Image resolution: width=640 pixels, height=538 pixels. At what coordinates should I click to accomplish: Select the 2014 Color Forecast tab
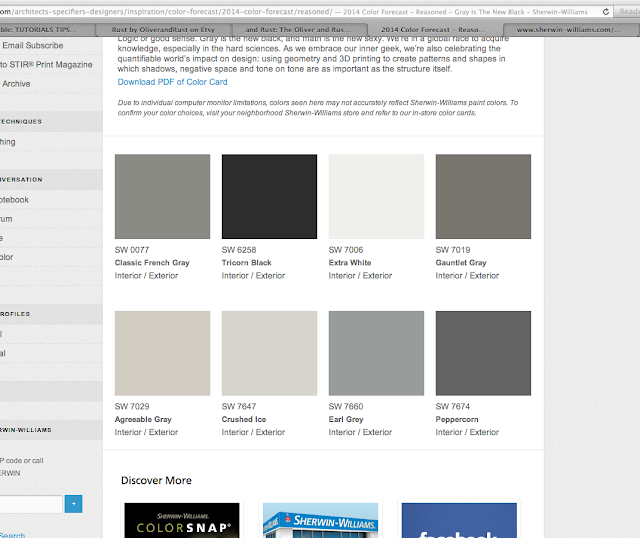[x=435, y=30]
